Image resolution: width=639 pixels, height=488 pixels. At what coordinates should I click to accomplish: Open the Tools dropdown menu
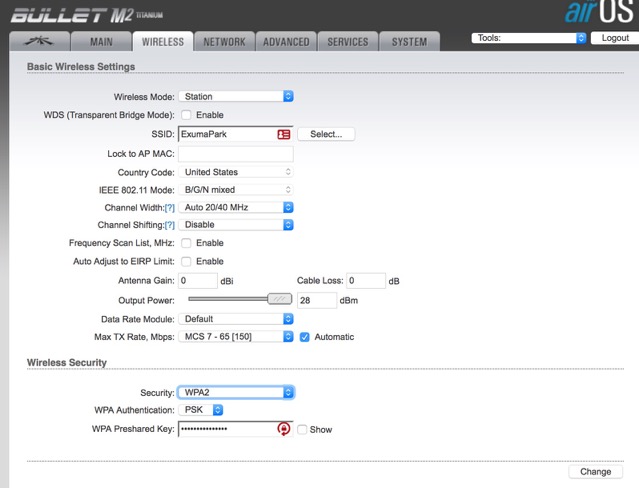[528, 38]
